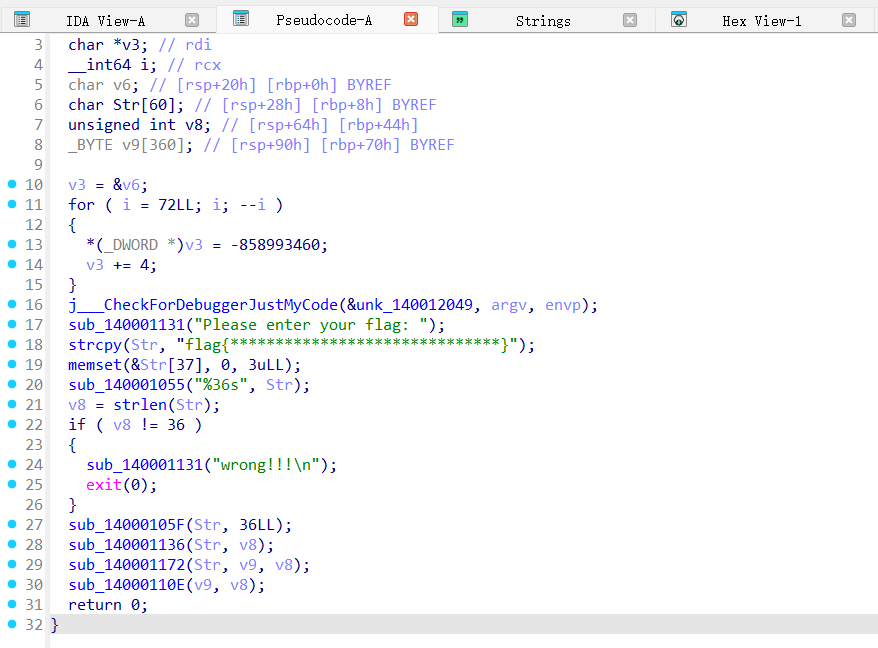Click the Hex View-1 tab icon
The image size is (878, 648).
pos(679,20)
